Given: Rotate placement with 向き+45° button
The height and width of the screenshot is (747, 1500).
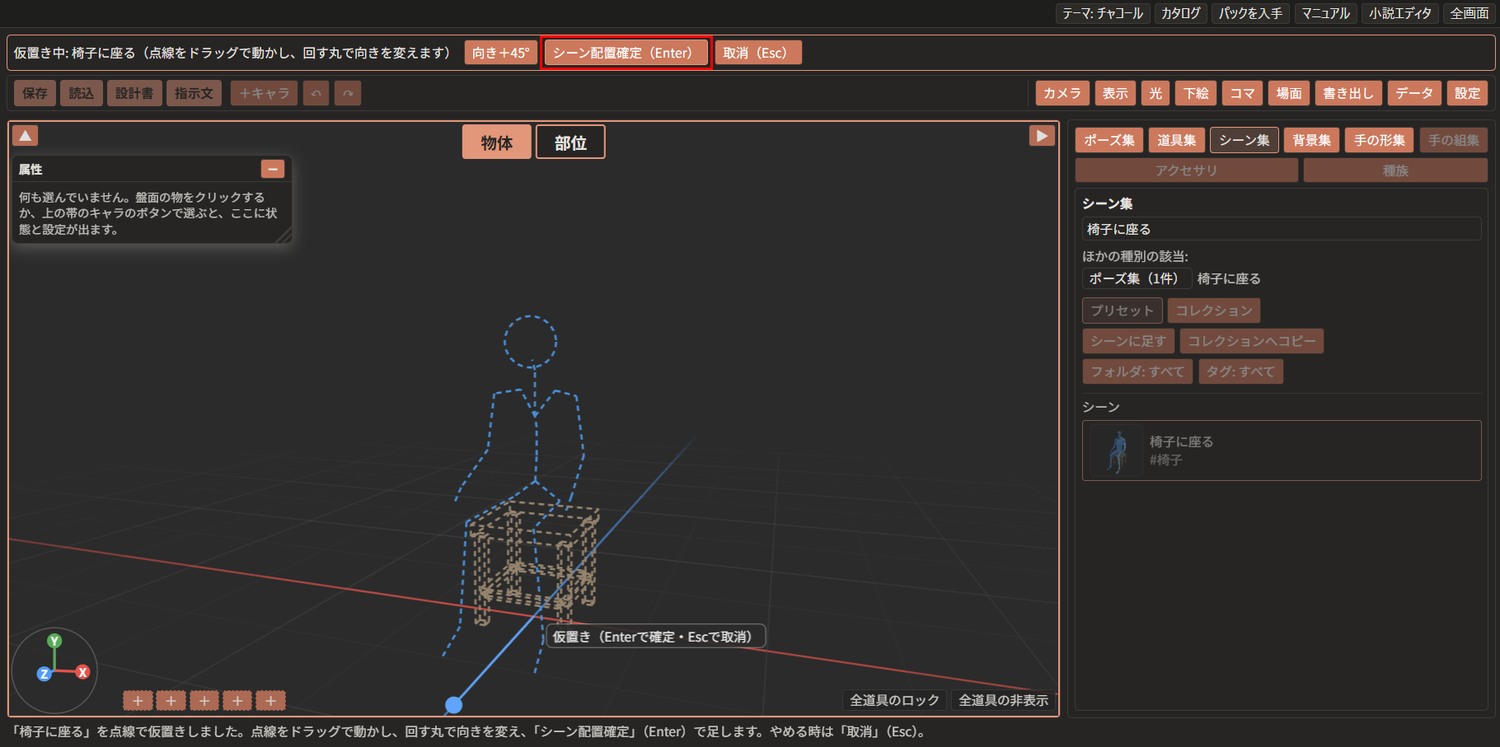Looking at the screenshot, I should click(501, 53).
